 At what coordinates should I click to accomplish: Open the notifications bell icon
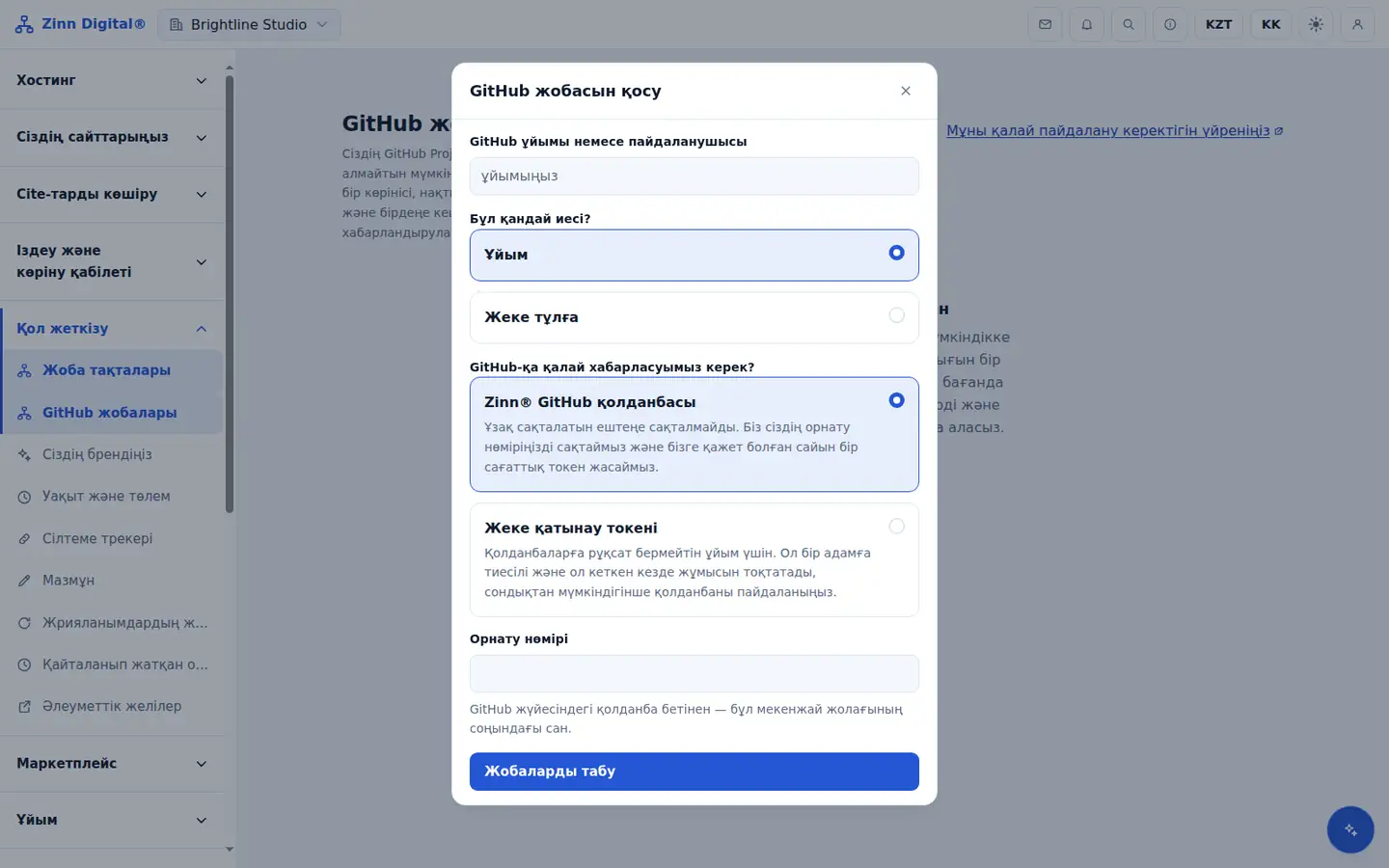coord(1087,24)
